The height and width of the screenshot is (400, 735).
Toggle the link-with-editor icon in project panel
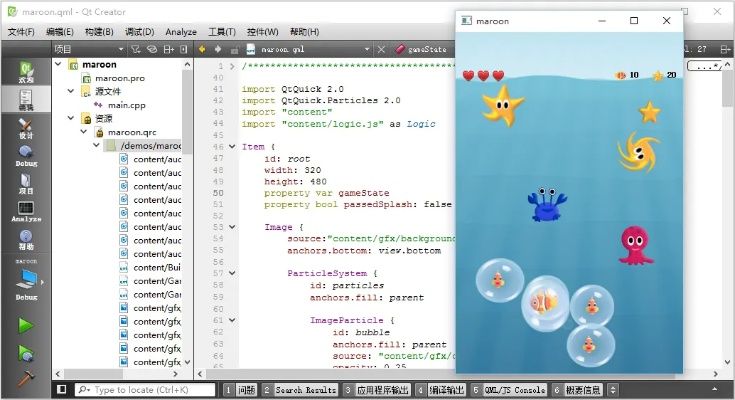[x=150, y=48]
